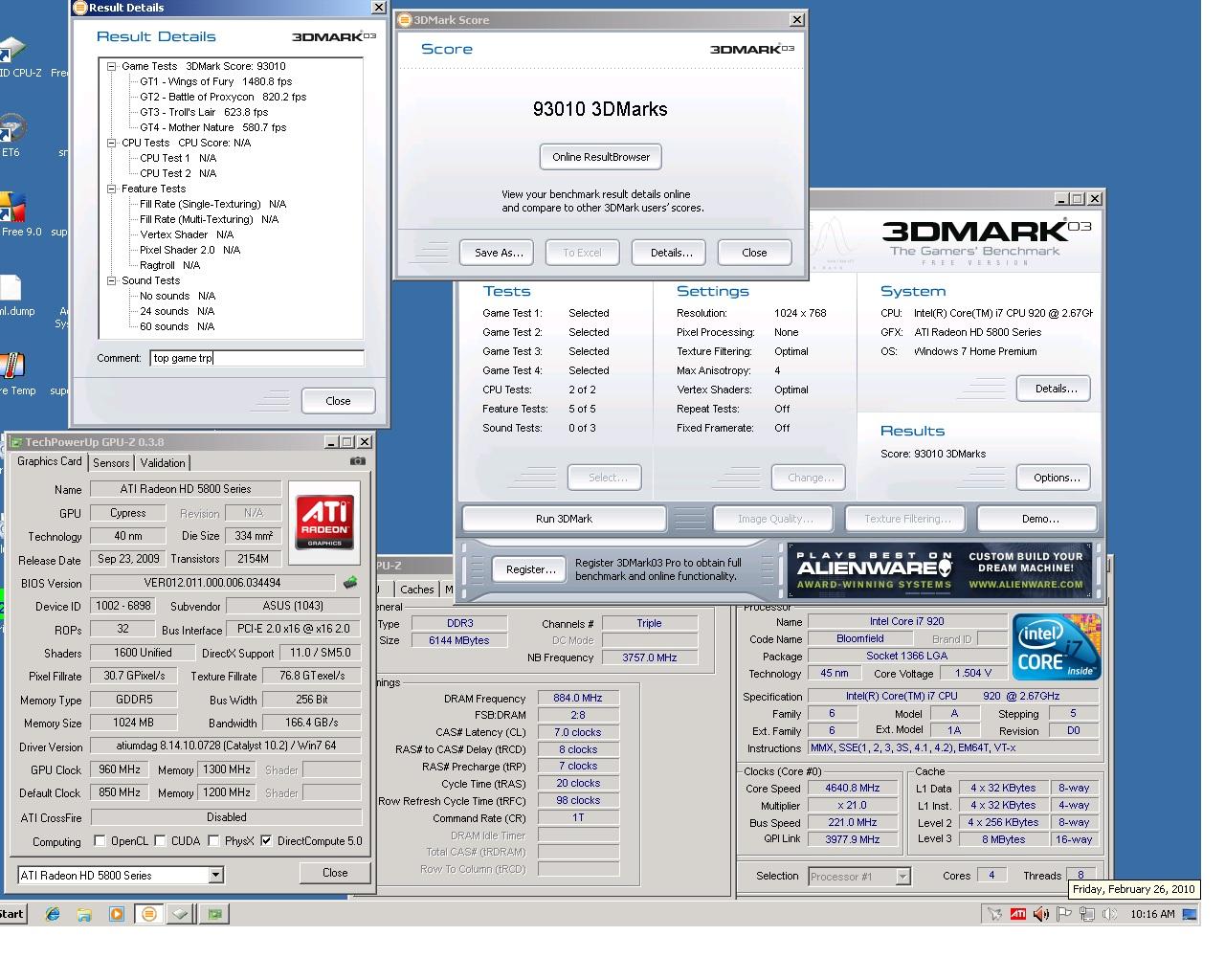Select the GT2 - Battle of Proxycon row
Viewport: 1225px width, 980px height.
click(223, 97)
